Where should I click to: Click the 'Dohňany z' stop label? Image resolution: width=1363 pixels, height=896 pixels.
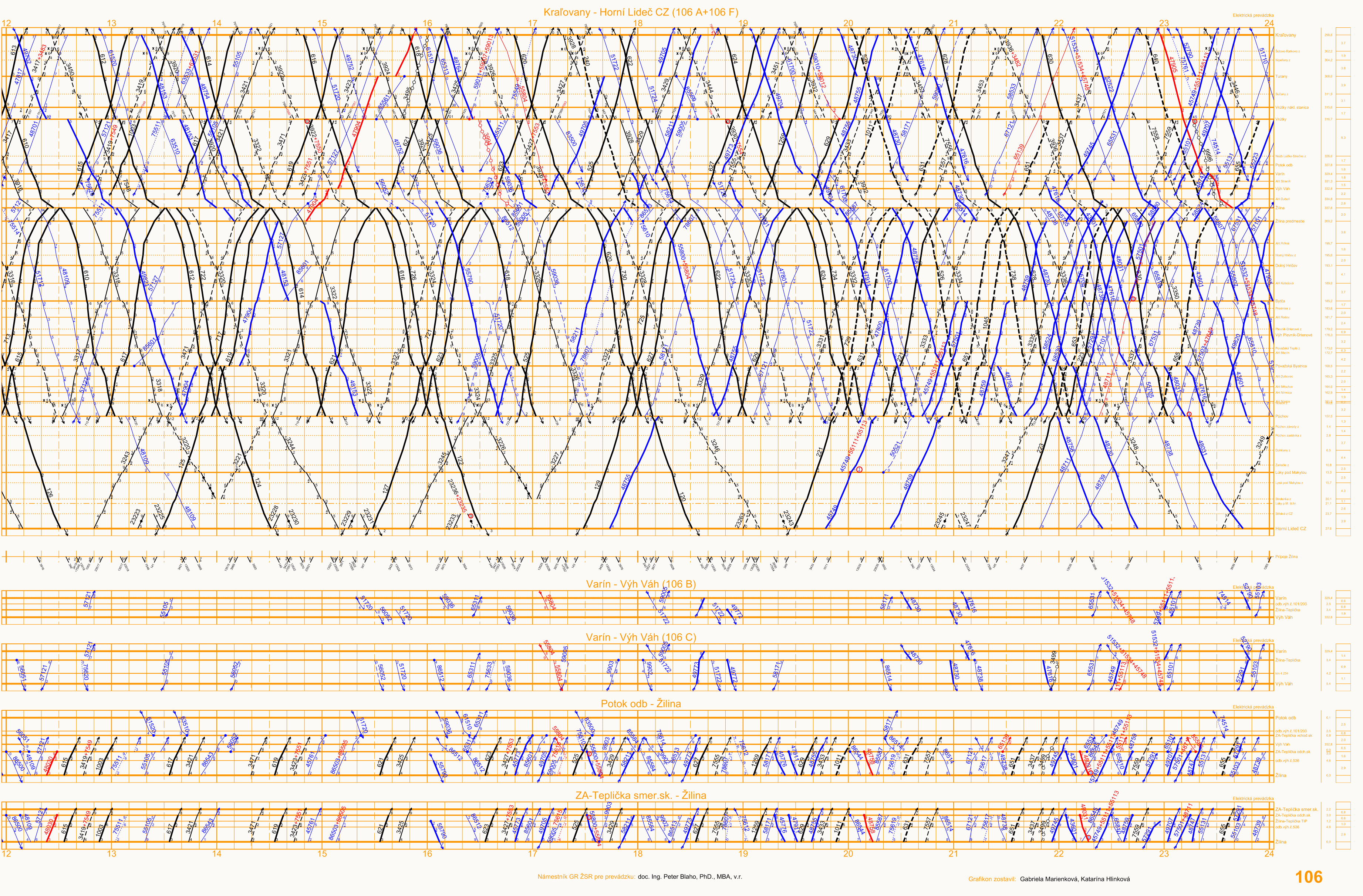1283,450
